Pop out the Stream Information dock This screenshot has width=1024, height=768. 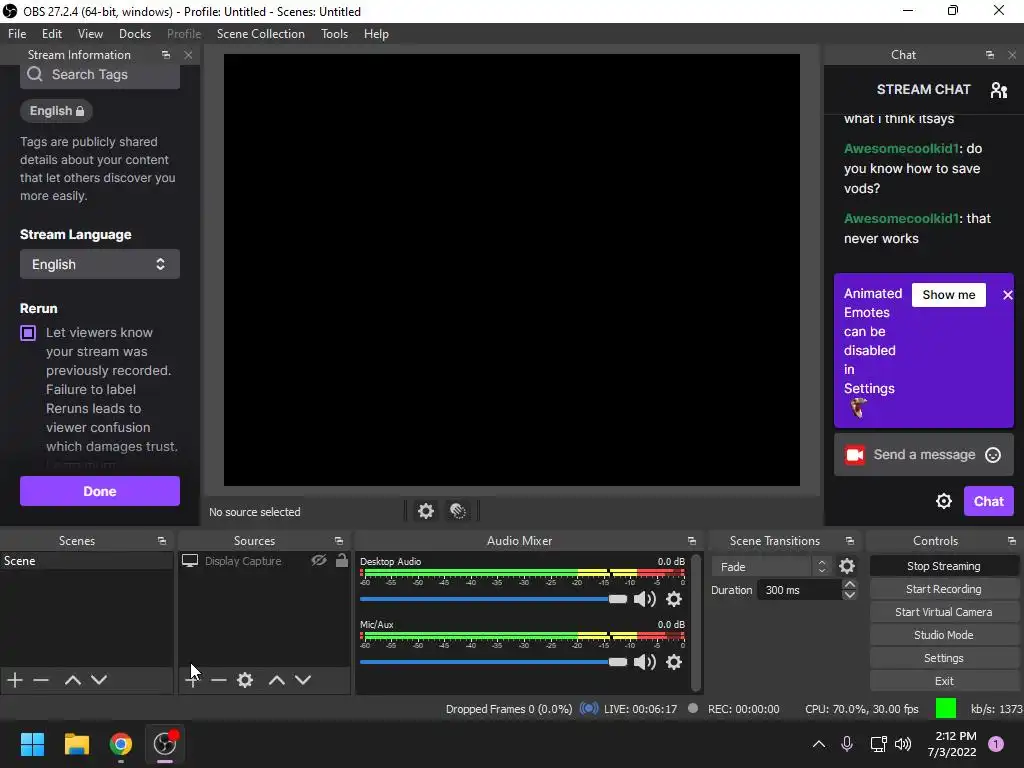pos(166,55)
